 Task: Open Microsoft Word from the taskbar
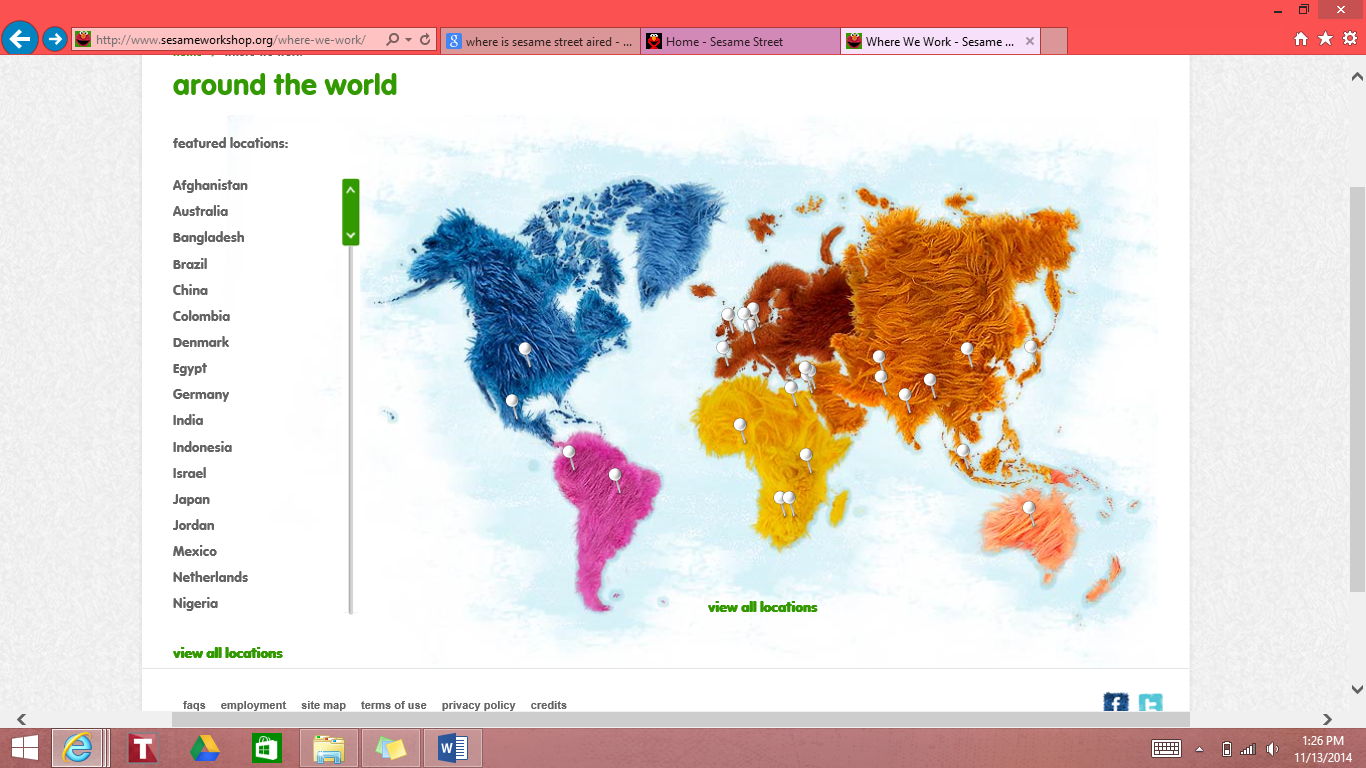453,748
